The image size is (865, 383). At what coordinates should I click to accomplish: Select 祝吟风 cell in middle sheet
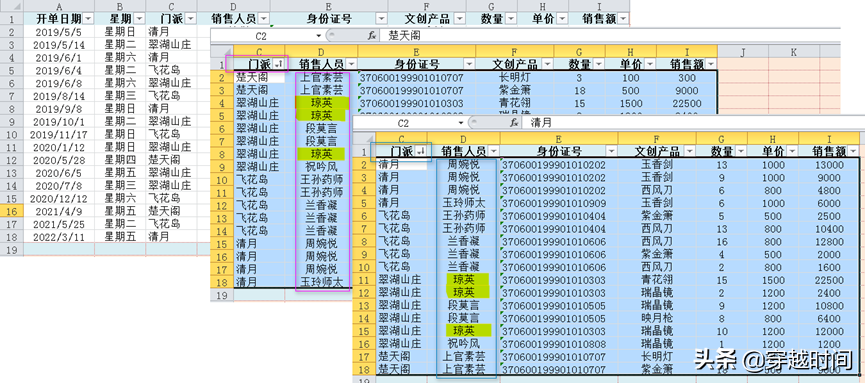[321, 167]
